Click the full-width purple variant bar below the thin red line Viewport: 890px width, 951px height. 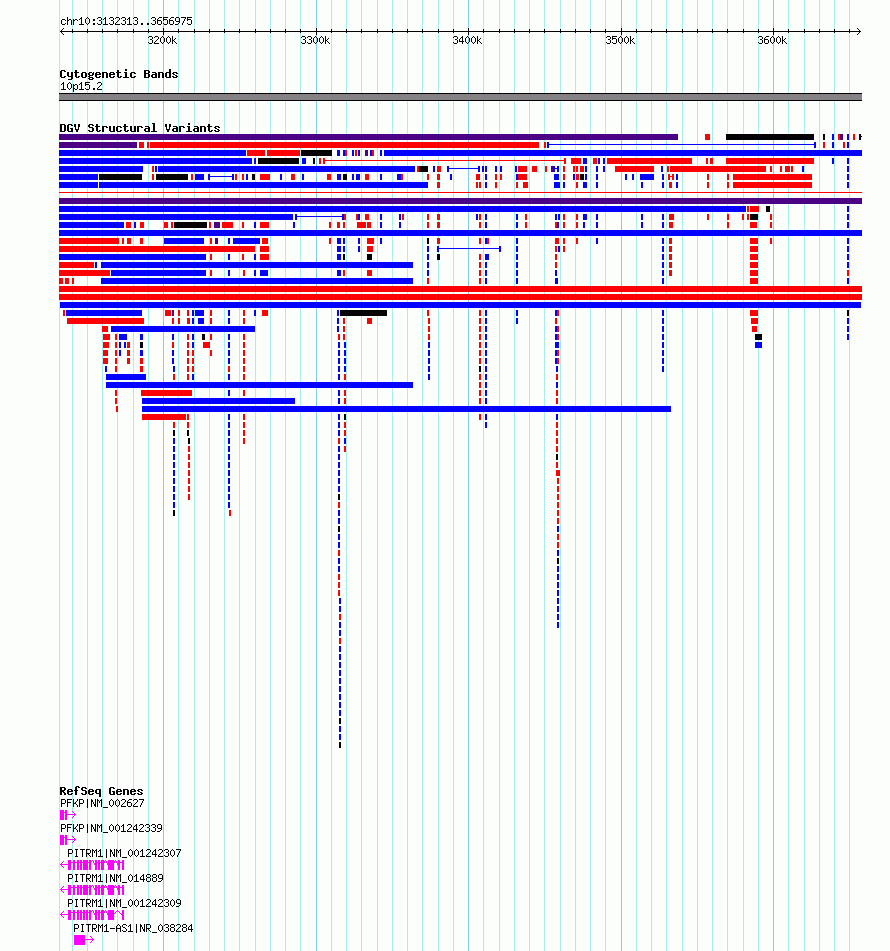460,201
